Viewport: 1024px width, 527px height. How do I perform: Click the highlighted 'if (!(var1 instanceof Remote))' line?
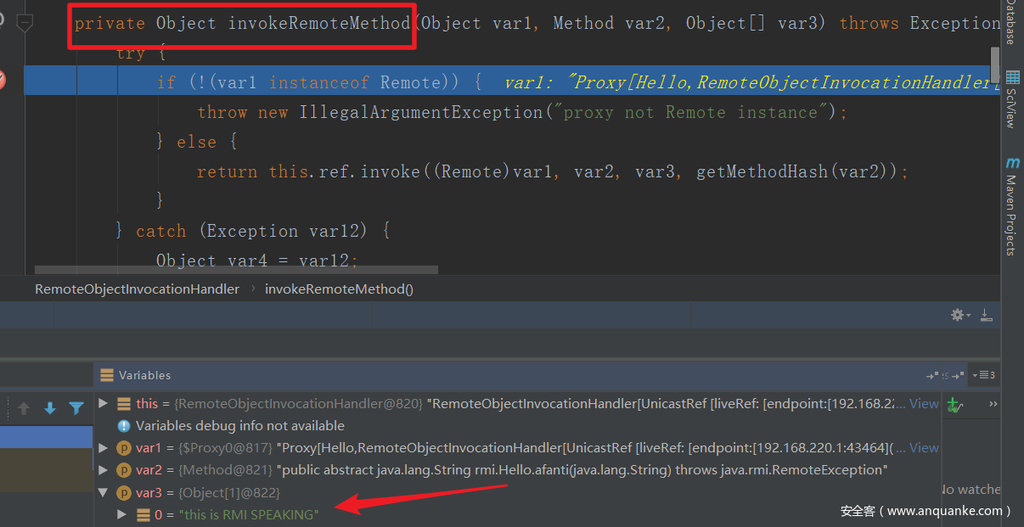click(512, 82)
